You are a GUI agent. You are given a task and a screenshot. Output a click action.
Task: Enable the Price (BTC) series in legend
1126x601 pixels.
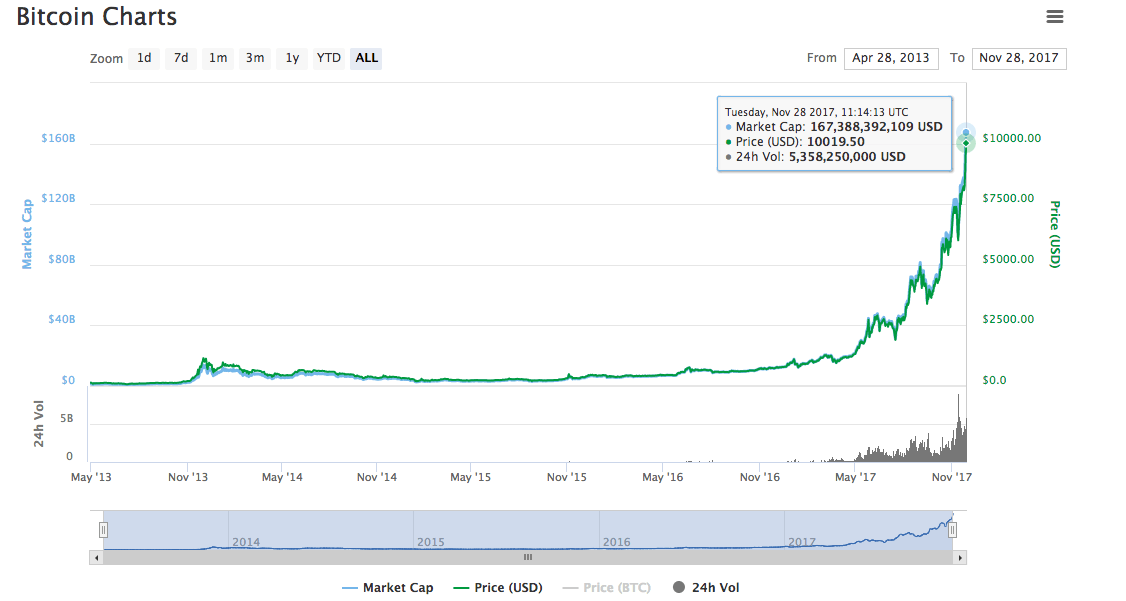[608, 588]
